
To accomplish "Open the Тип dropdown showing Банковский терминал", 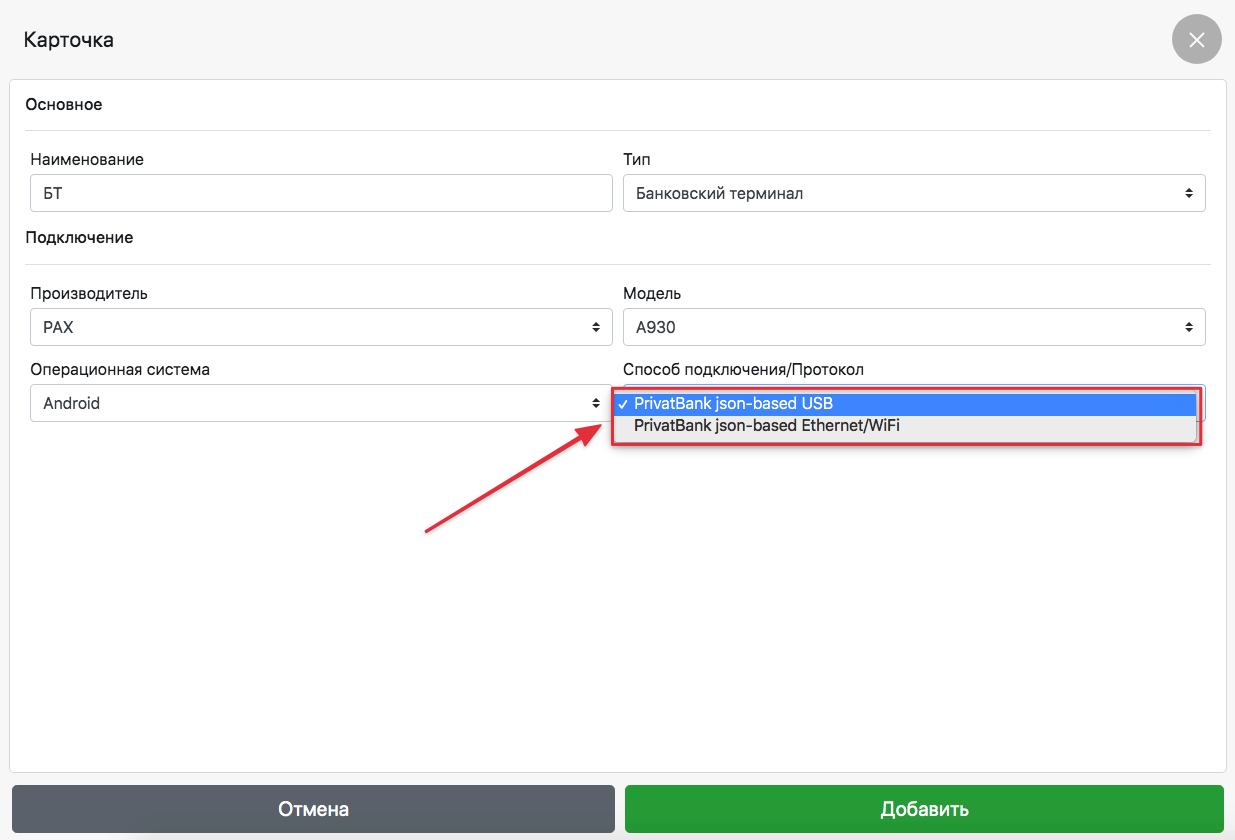I will (x=900, y=193).
